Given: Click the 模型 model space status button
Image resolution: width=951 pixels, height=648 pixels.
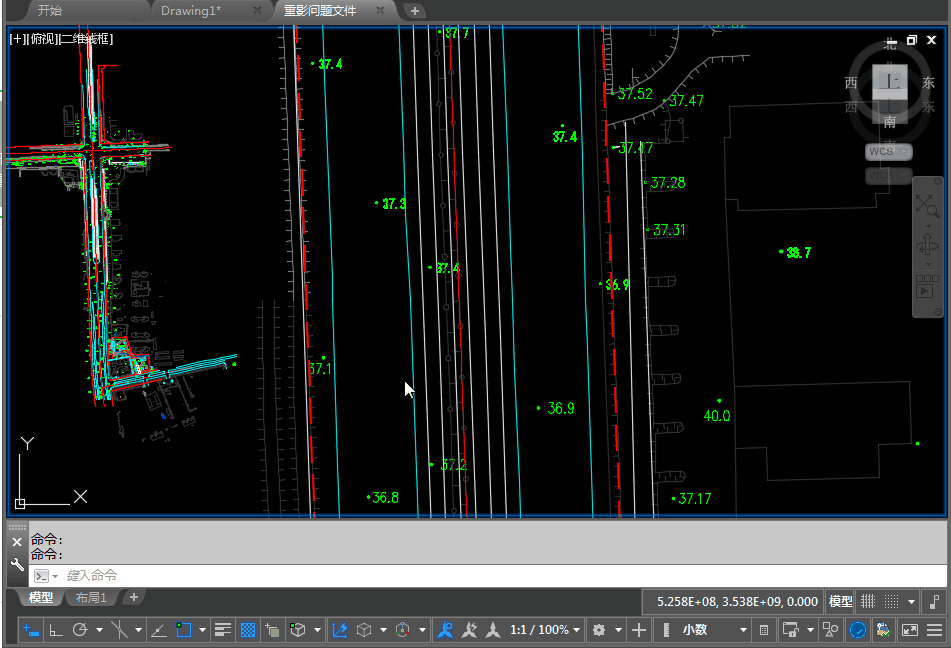Looking at the screenshot, I should (840, 602).
